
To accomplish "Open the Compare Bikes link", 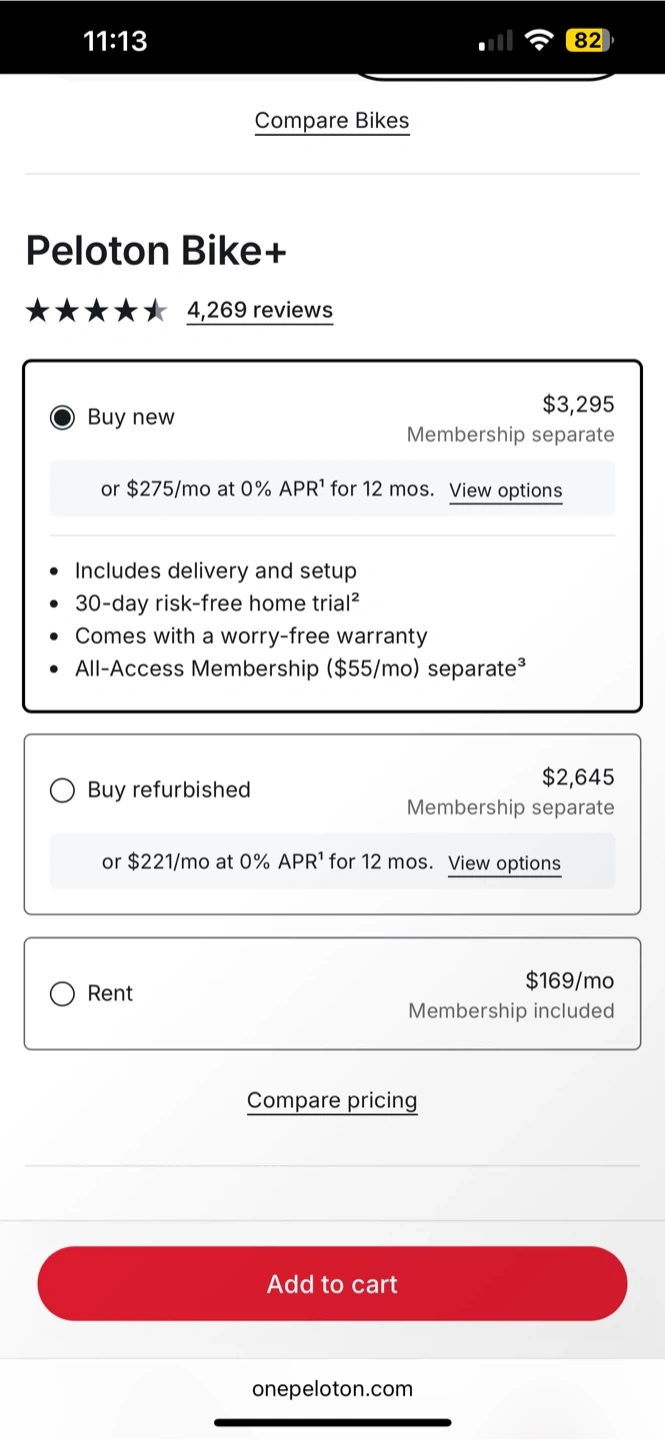I will [x=332, y=121].
